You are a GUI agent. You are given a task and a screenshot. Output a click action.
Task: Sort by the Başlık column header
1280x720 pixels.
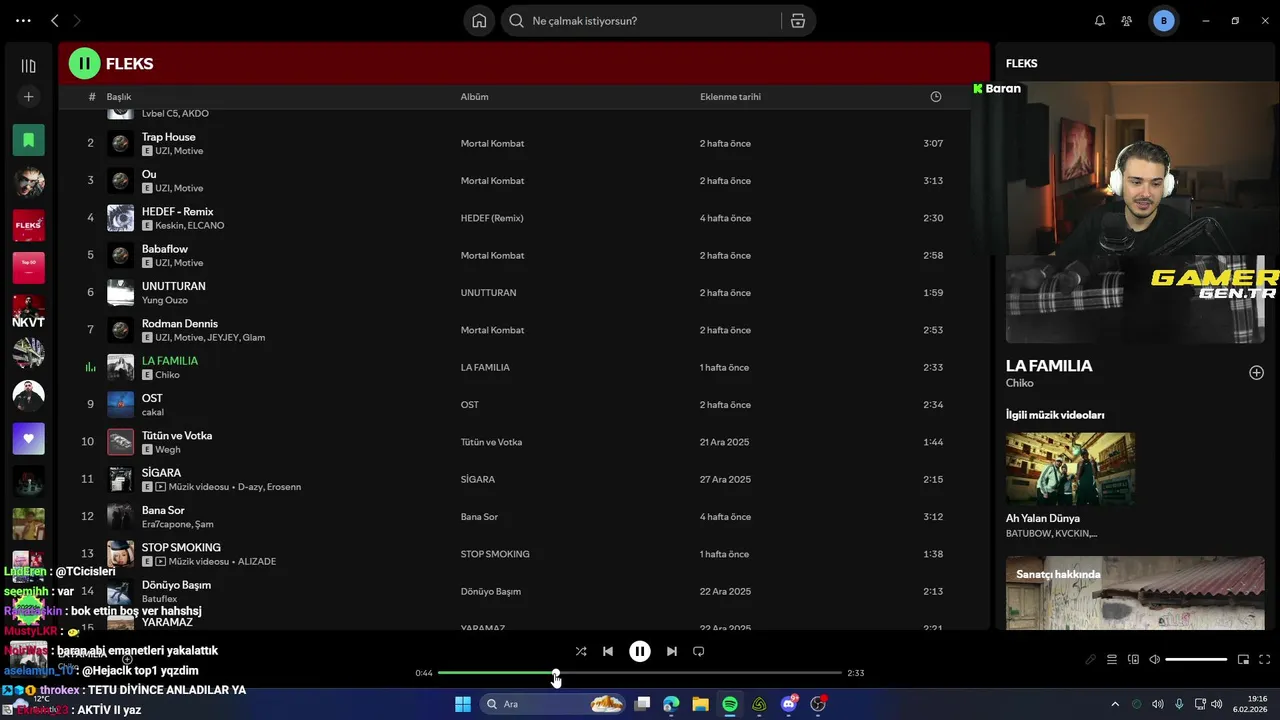[x=119, y=97]
